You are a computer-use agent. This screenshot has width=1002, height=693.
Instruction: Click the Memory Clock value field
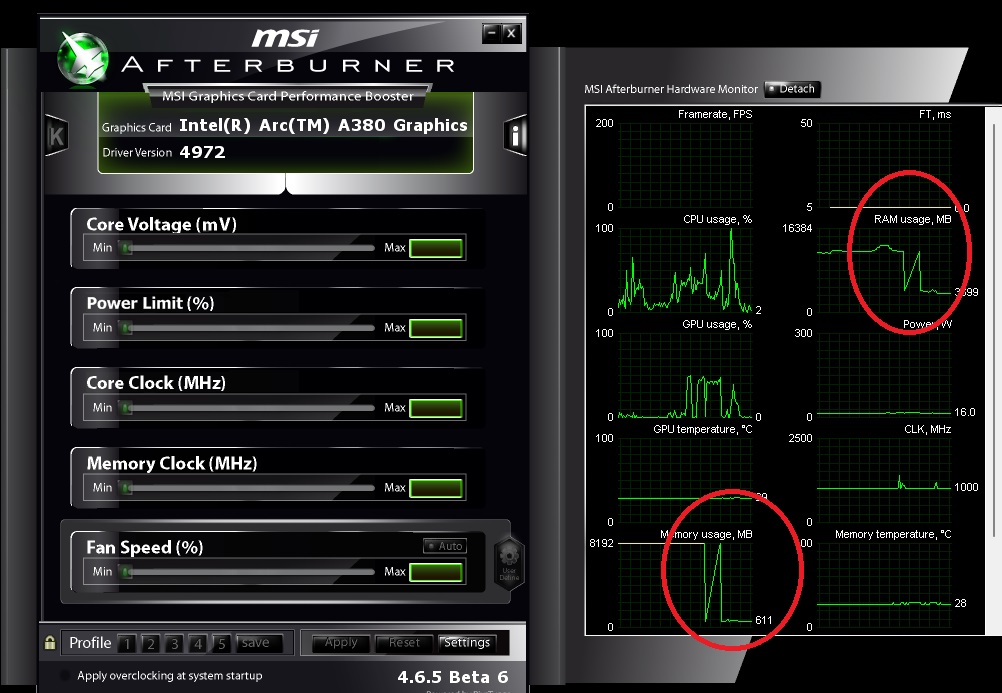tap(436, 488)
